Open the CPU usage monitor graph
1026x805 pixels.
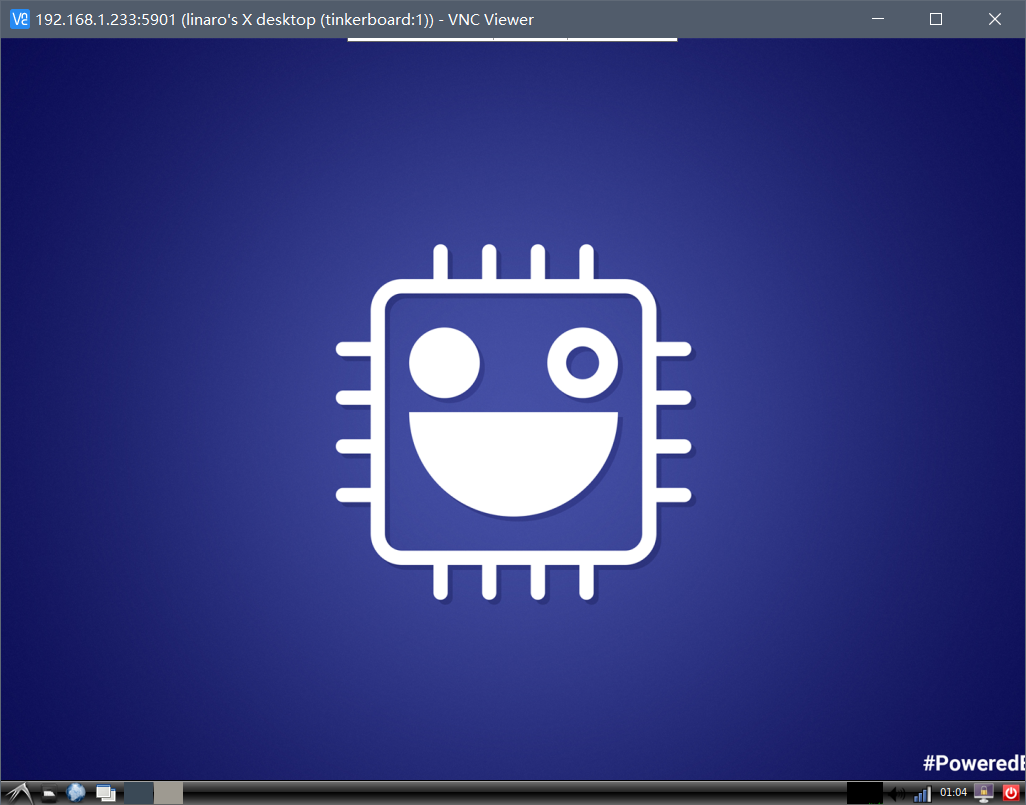[865, 793]
